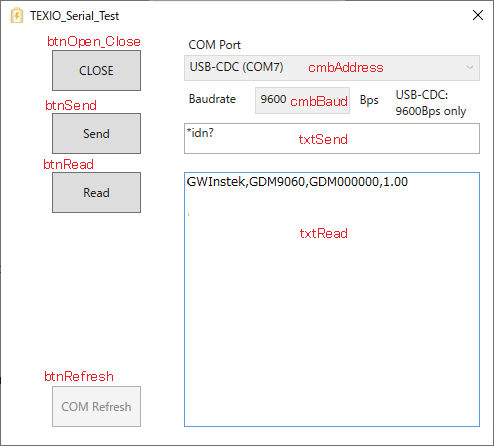Screen dimensions: 495x446
Task: Click inside the large response text area
Action: coord(332,299)
